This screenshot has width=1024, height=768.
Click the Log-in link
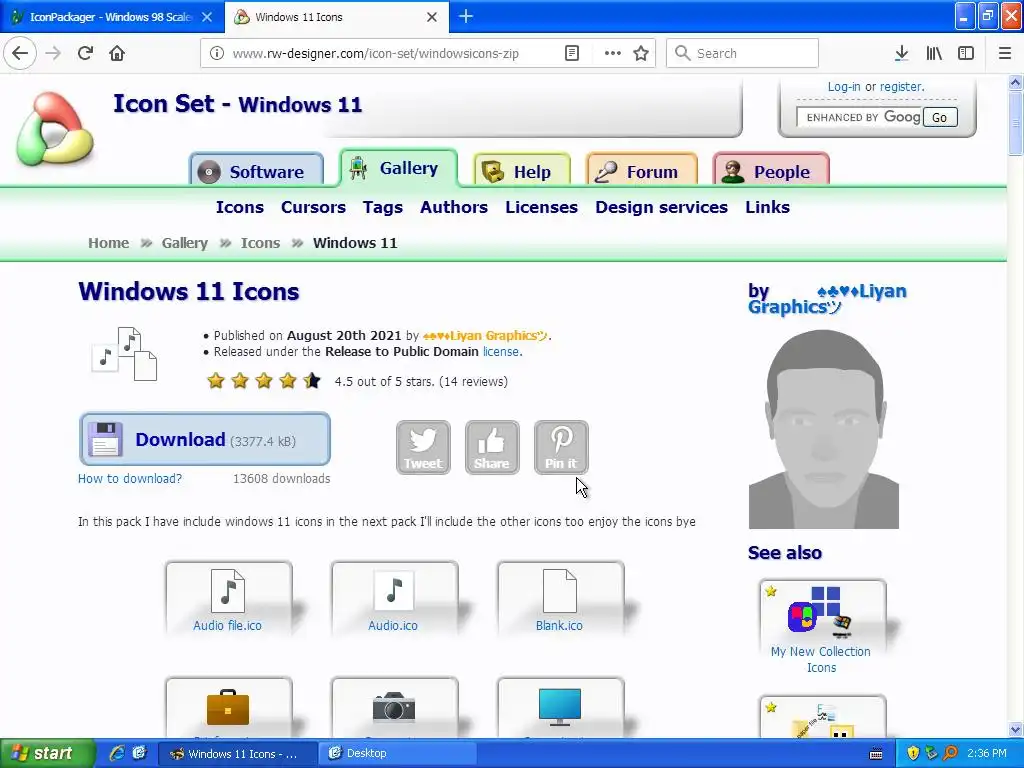(x=844, y=87)
